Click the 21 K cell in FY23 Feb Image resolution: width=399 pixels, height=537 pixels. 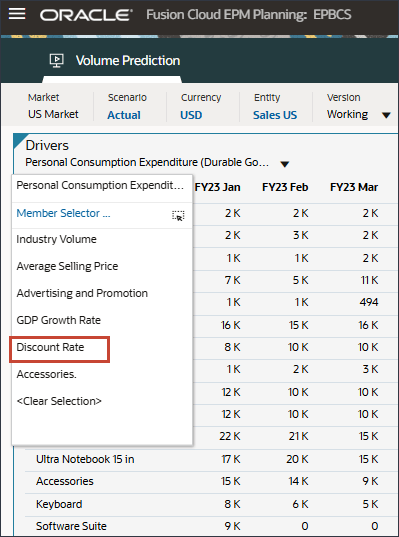coord(298,436)
